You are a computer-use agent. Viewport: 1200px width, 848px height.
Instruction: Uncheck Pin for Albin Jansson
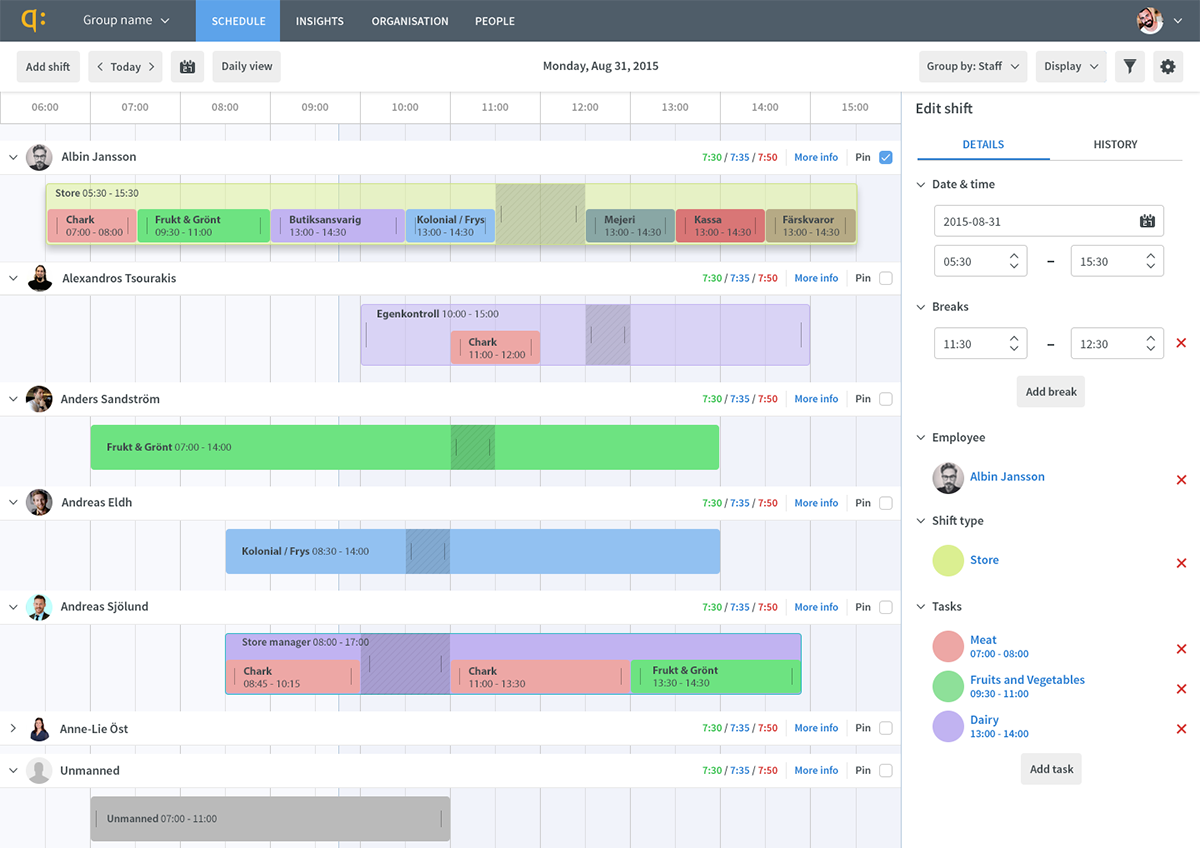pyautogui.click(x=886, y=157)
